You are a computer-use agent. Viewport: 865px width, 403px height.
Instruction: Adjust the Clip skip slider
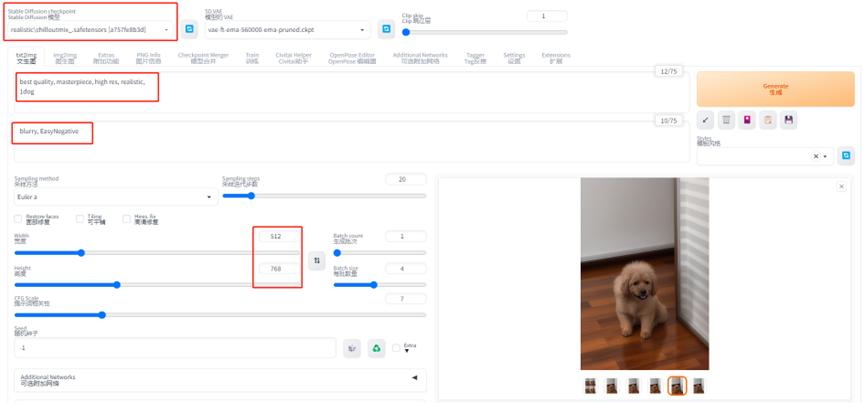[x=485, y=32]
